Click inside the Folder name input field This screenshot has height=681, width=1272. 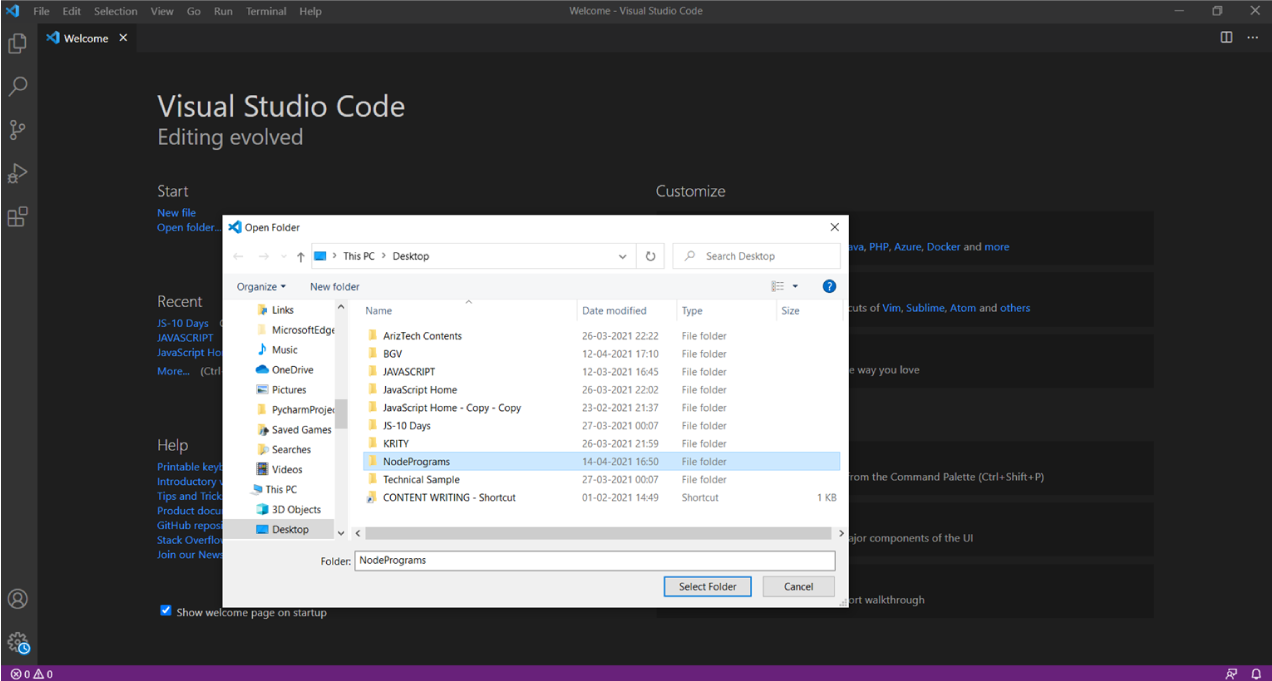coord(595,560)
